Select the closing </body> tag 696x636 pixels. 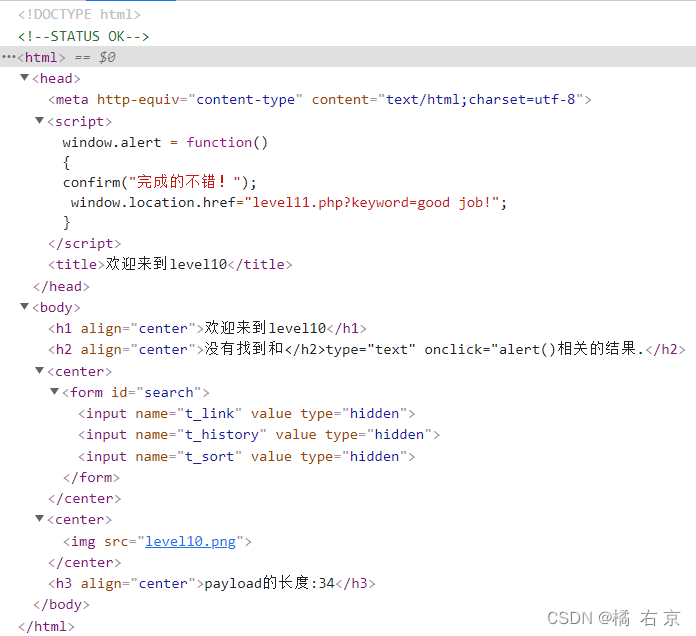click(x=61, y=604)
